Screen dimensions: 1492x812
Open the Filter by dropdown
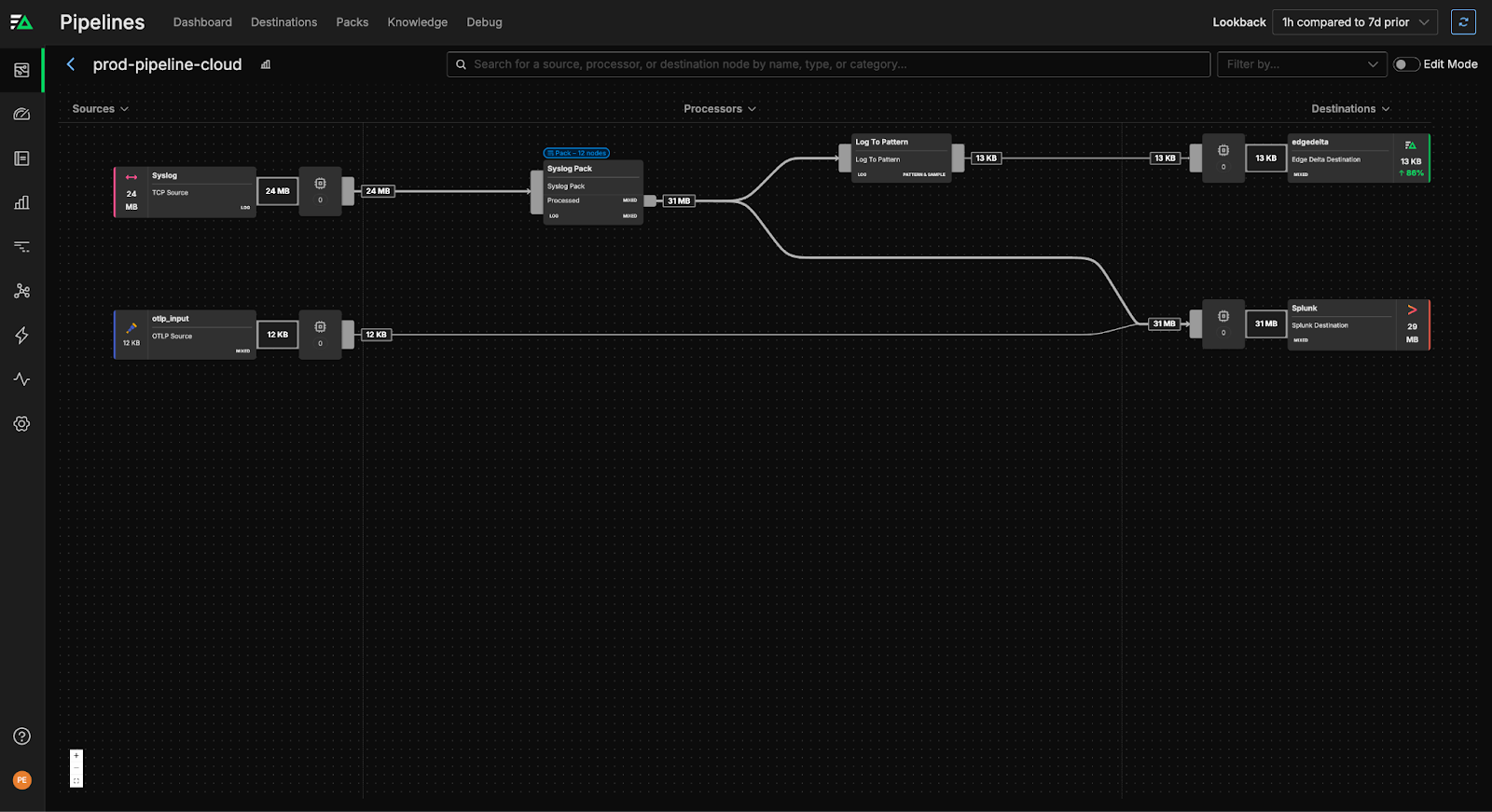[1302, 64]
